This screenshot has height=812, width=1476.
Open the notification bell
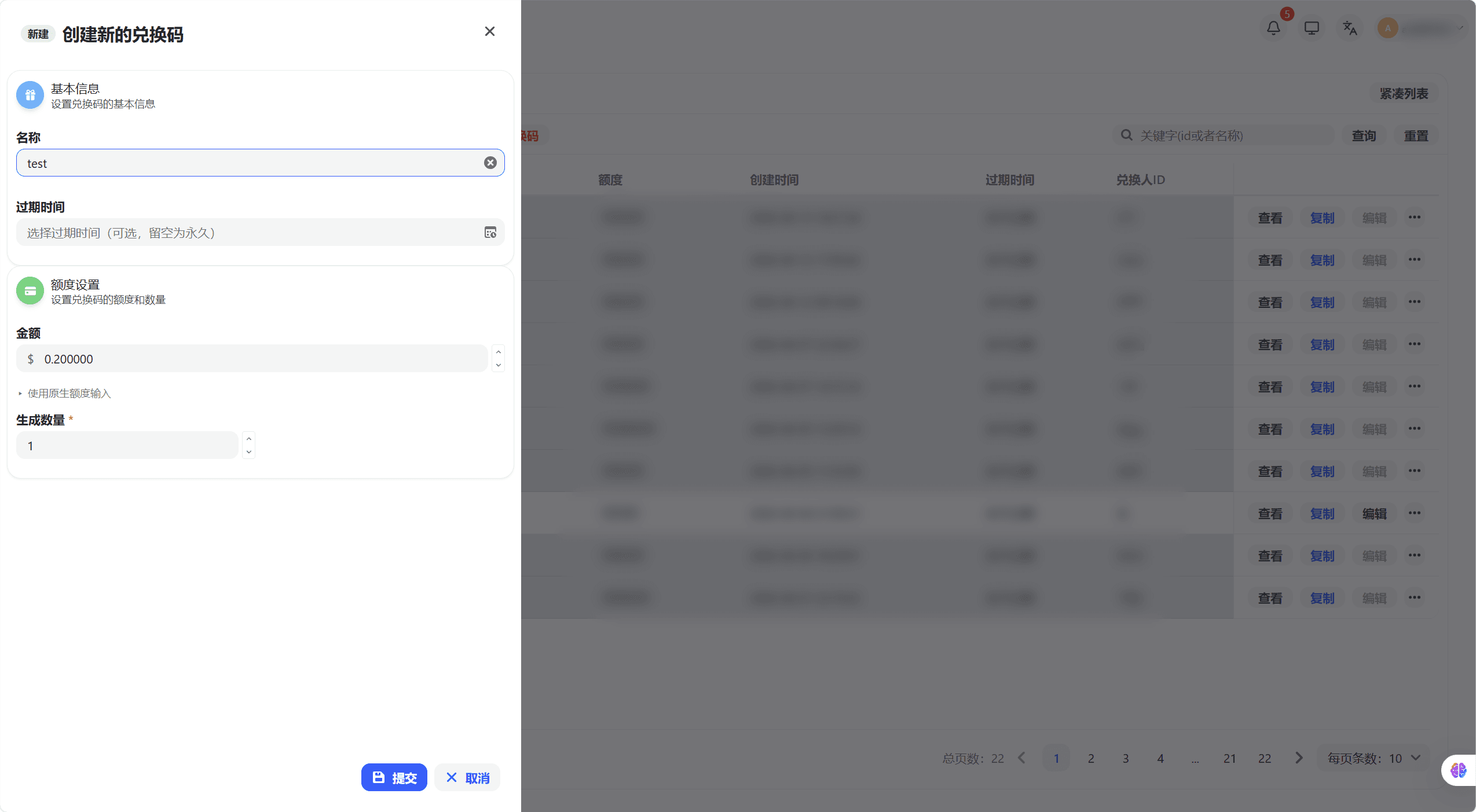click(1273, 28)
